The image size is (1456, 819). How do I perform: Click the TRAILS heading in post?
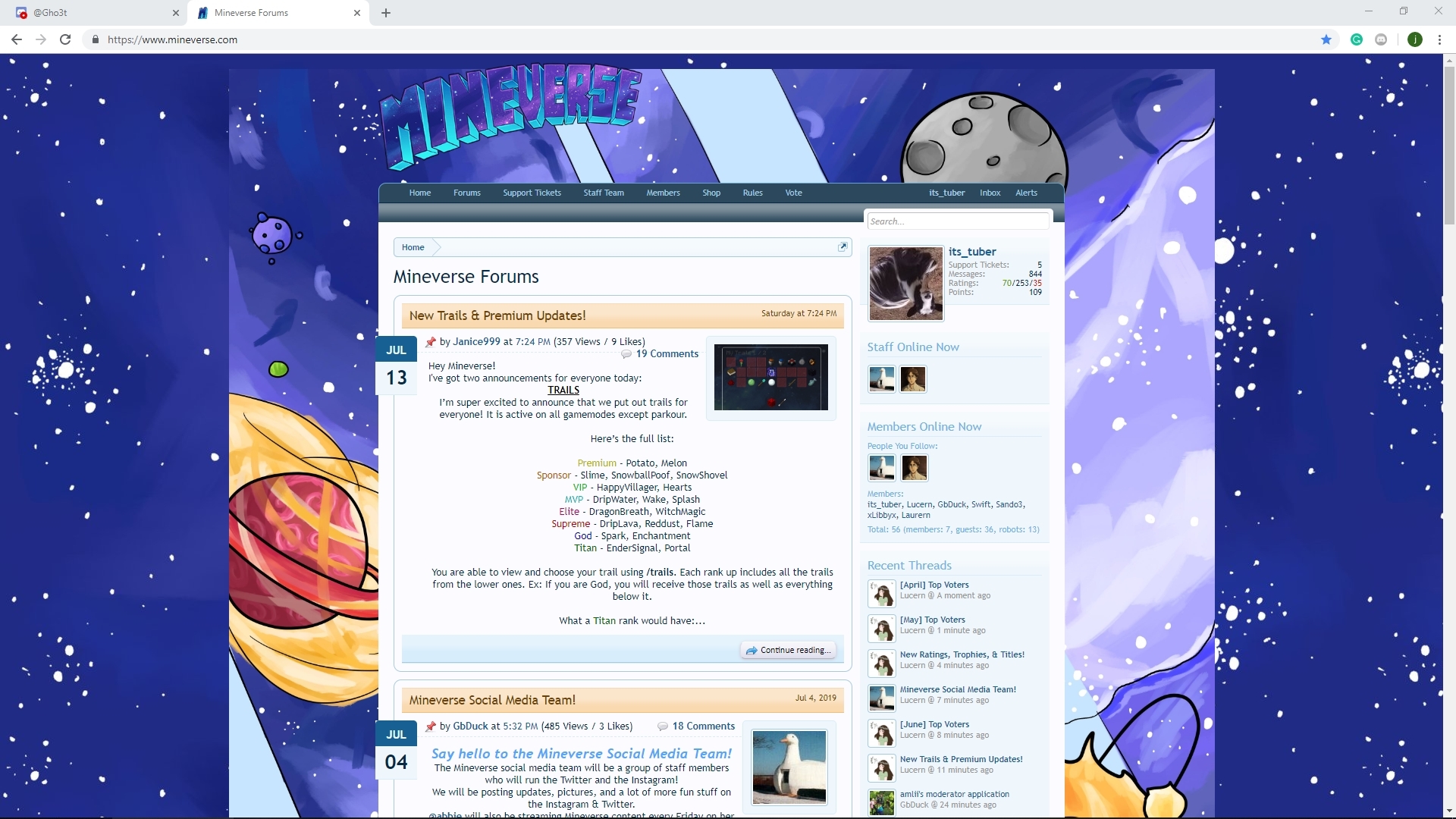tap(563, 390)
